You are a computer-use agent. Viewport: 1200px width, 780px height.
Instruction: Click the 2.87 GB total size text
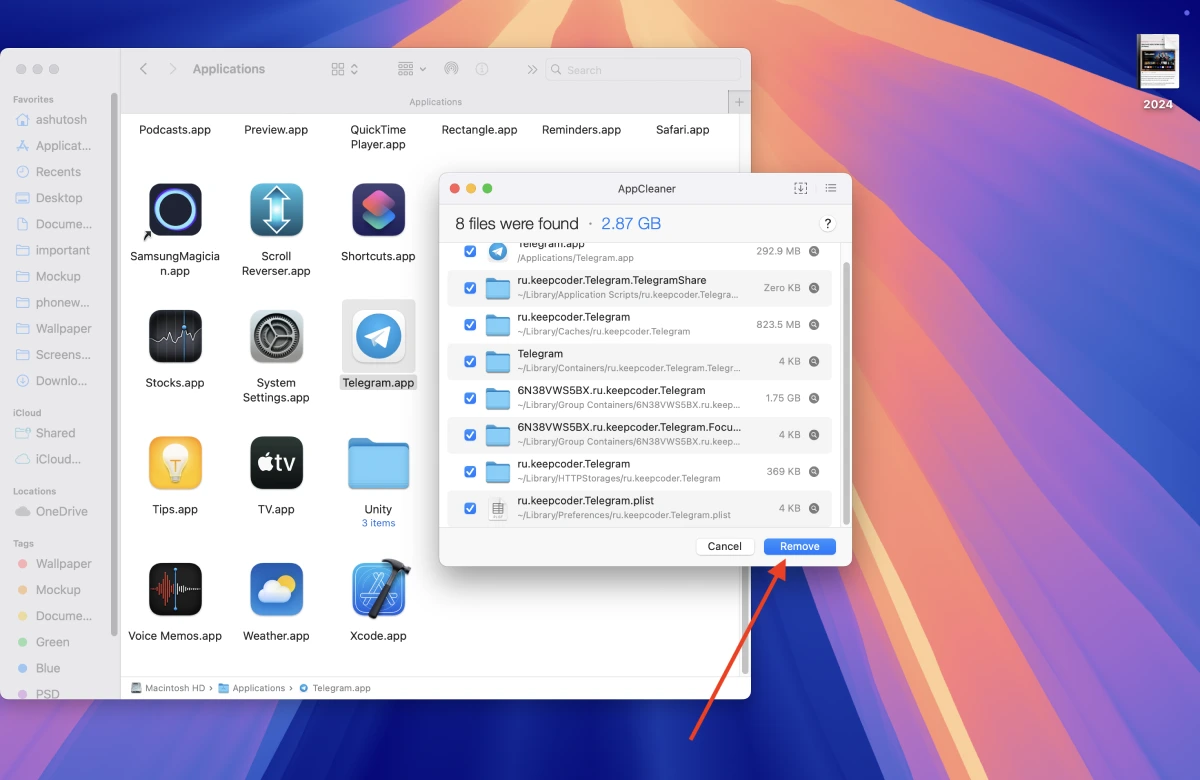631,224
